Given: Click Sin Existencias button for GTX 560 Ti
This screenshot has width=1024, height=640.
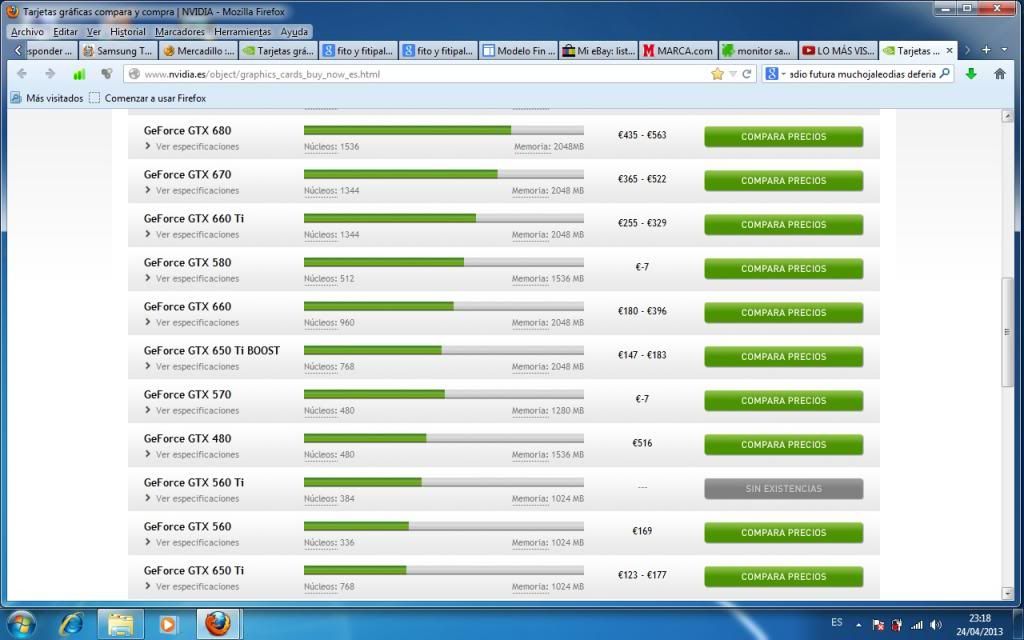Looking at the screenshot, I should pos(784,488).
